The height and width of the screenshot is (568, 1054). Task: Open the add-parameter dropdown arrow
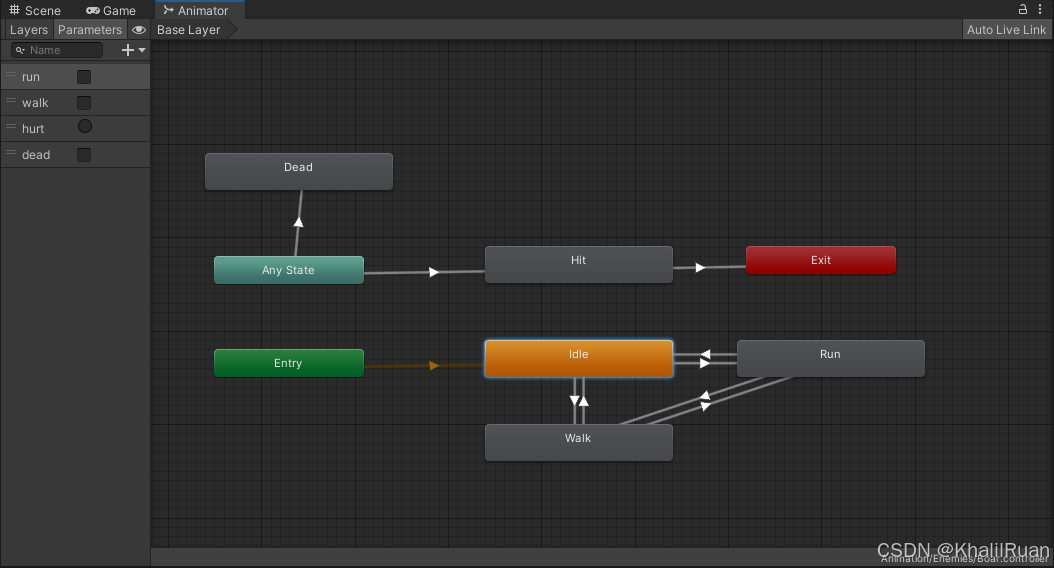tap(142, 50)
